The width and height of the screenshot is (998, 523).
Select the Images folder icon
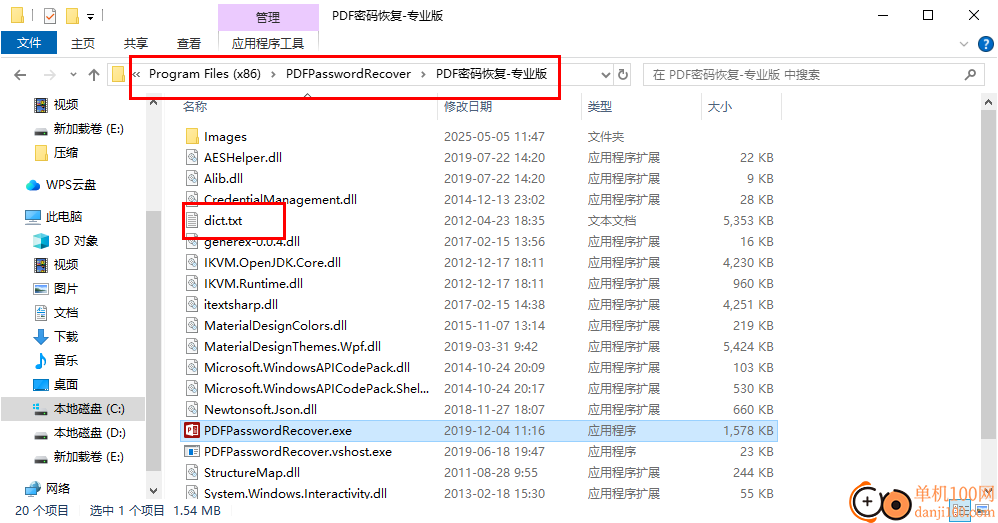[x=192, y=136]
